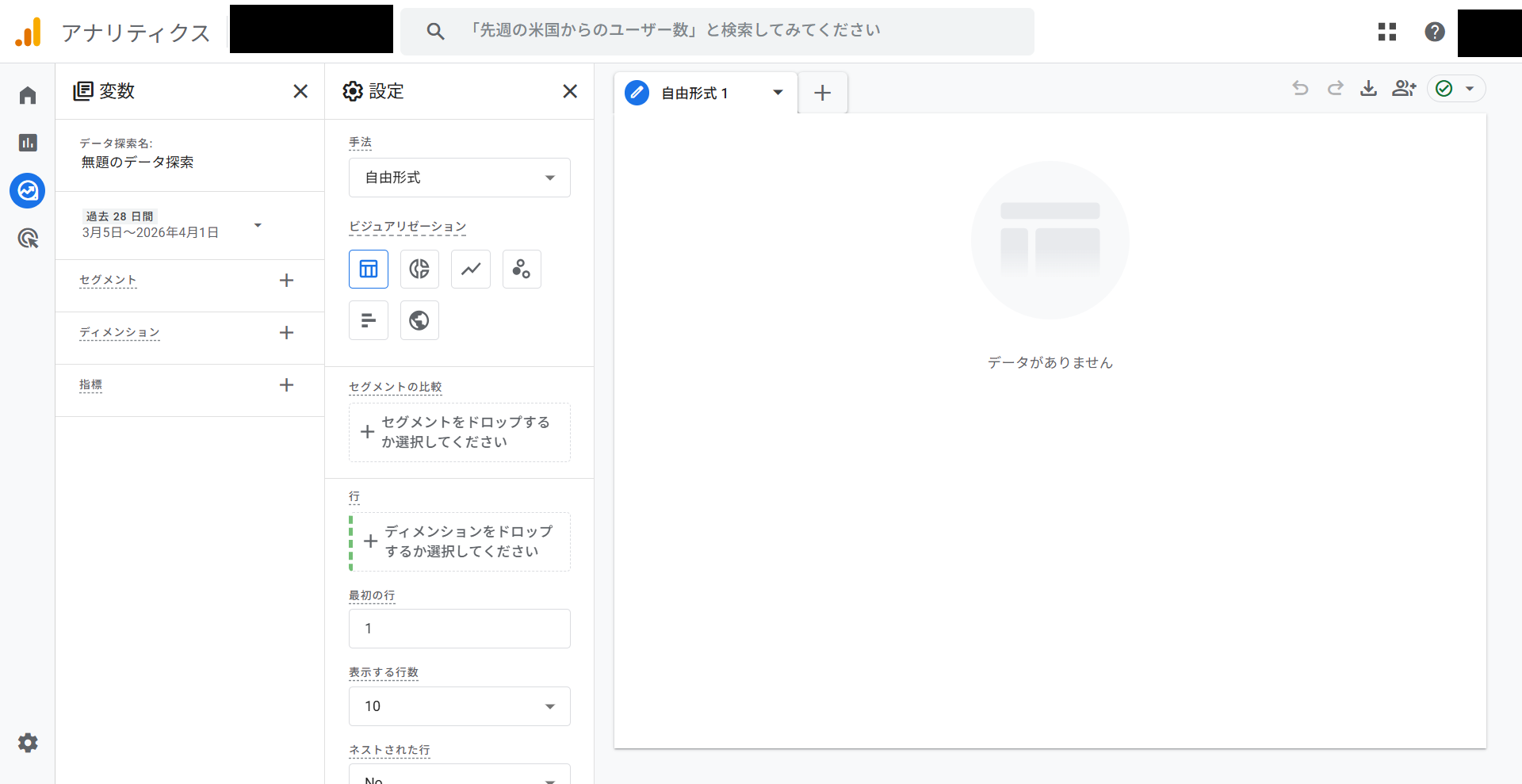Click the 最初の行 input field
The width and height of the screenshot is (1522, 784).
pos(459,629)
